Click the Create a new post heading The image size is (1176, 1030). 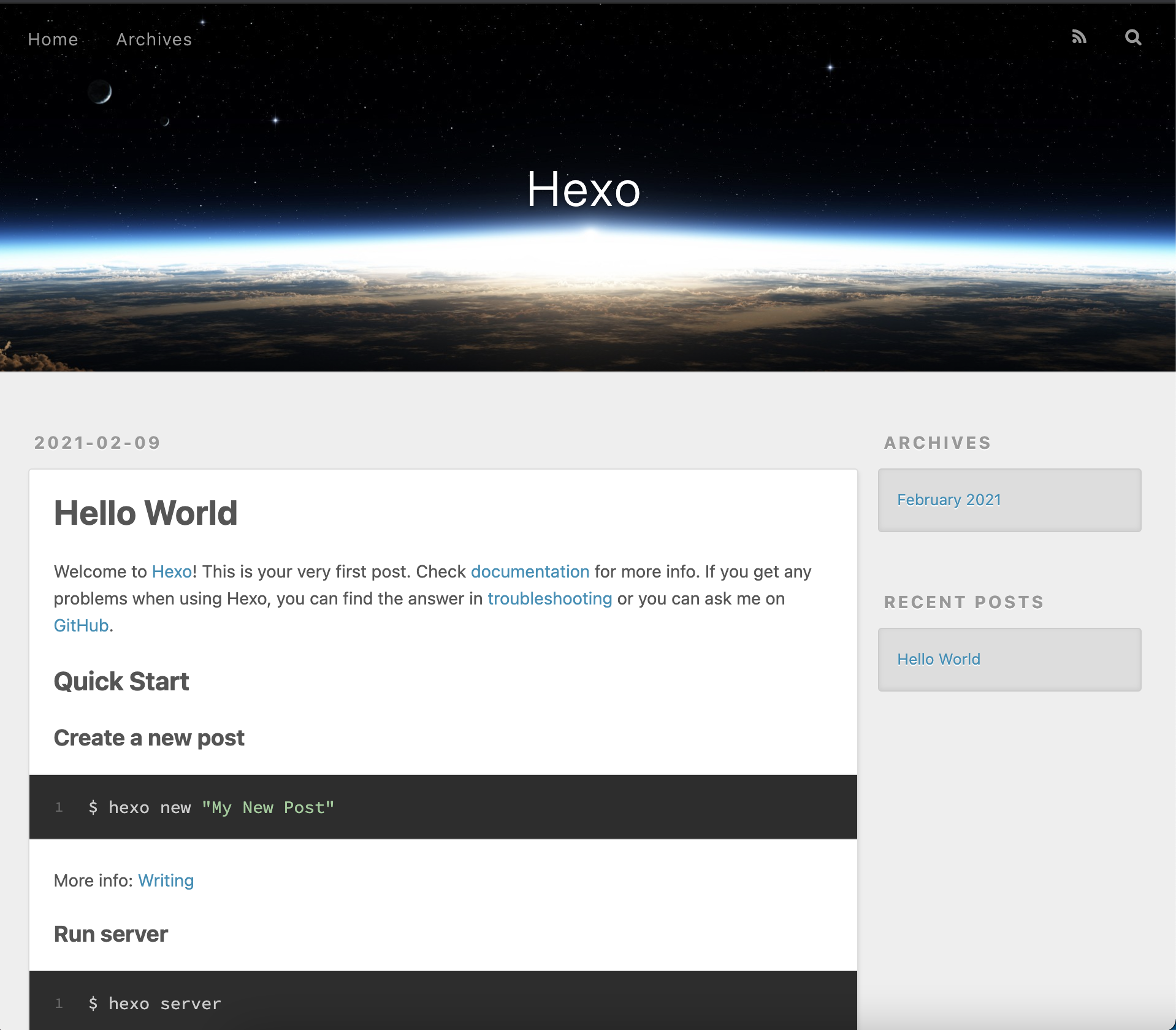click(149, 738)
